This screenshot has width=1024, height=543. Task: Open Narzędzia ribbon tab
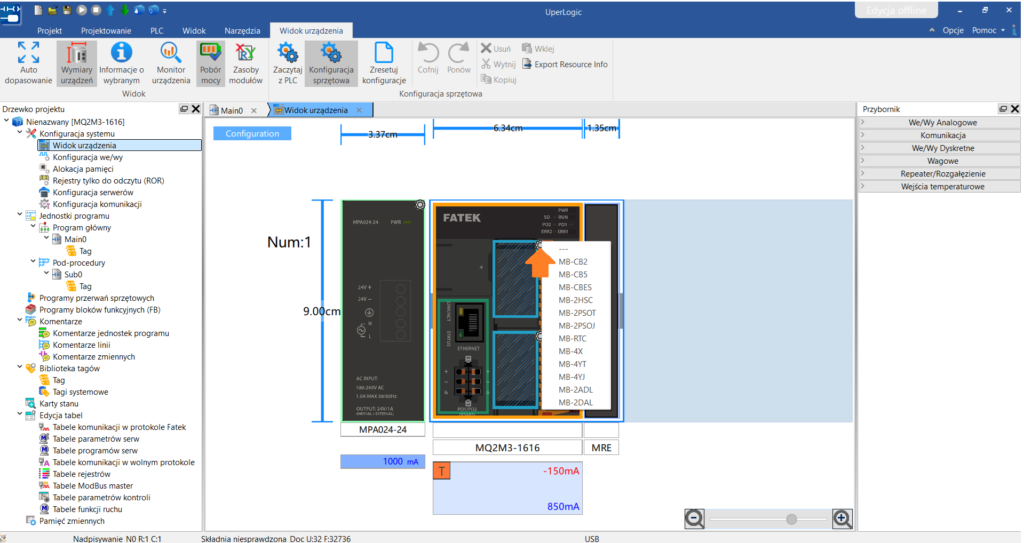click(x=242, y=31)
